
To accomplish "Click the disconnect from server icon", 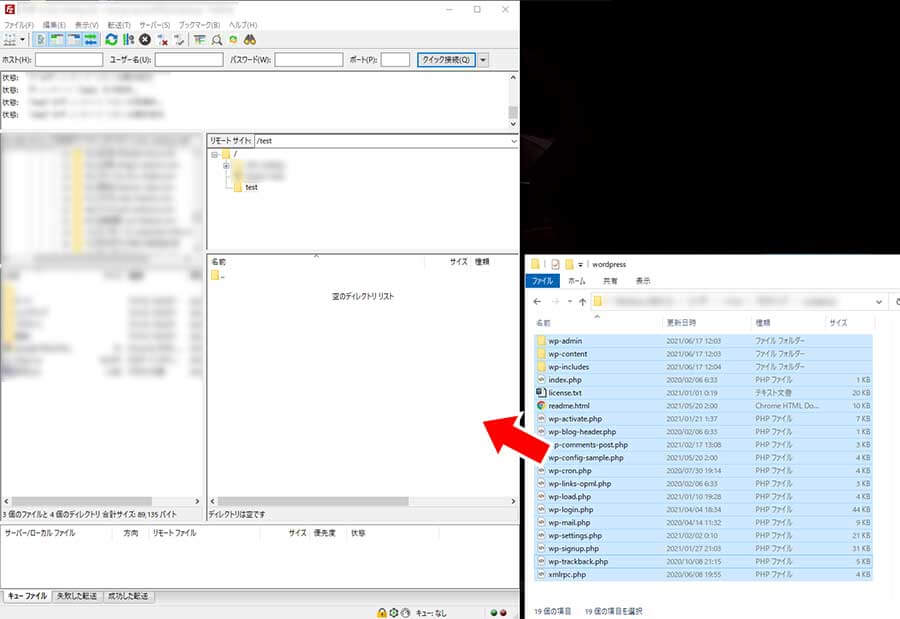I will click(162, 40).
